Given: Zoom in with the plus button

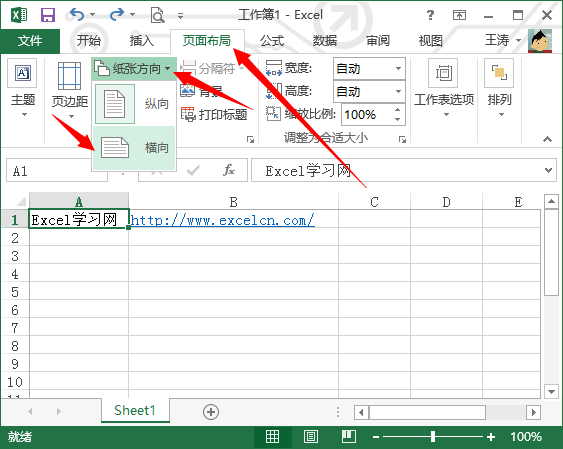Looking at the screenshot, I should 491,437.
